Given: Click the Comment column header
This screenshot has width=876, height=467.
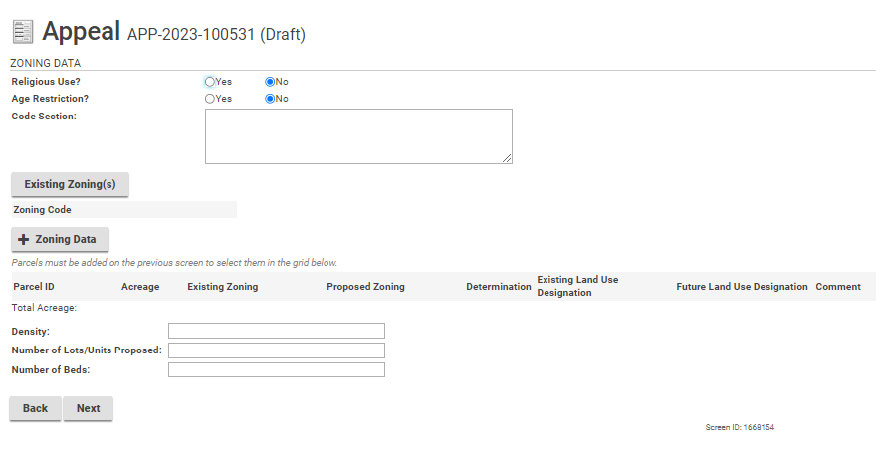Looking at the screenshot, I should (837, 287).
